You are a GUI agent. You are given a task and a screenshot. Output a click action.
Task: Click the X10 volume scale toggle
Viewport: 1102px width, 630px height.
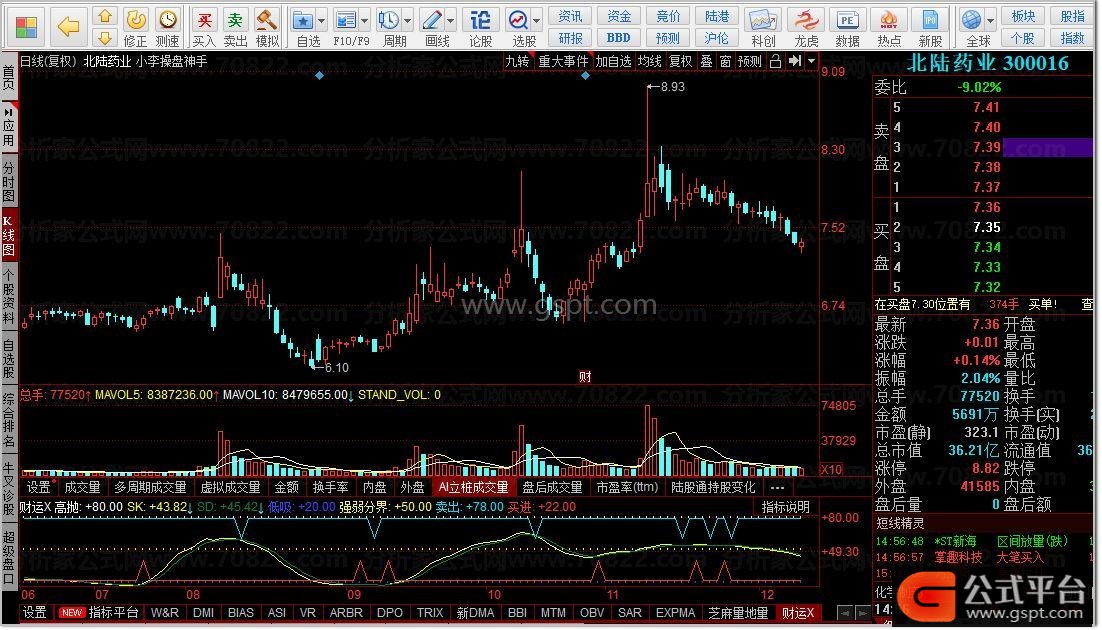832,470
